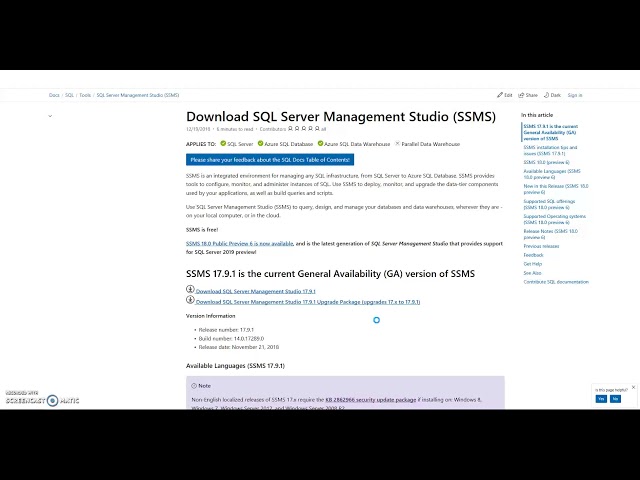
Task: Open the SSMS 18.0 Public Preview 6 link
Action: pyautogui.click(x=240, y=243)
